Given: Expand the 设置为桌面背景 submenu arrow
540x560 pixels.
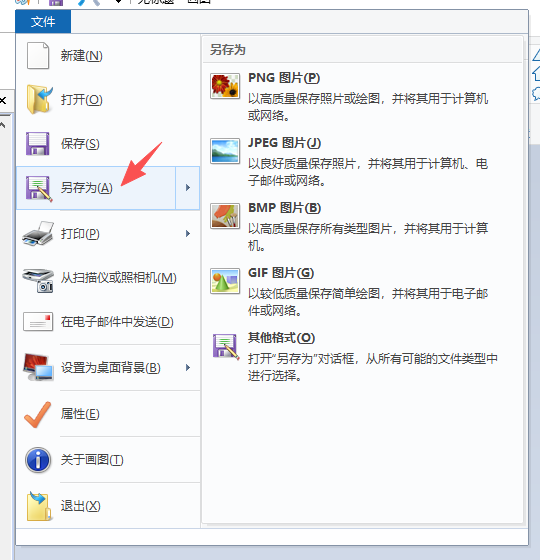Looking at the screenshot, I should [188, 368].
